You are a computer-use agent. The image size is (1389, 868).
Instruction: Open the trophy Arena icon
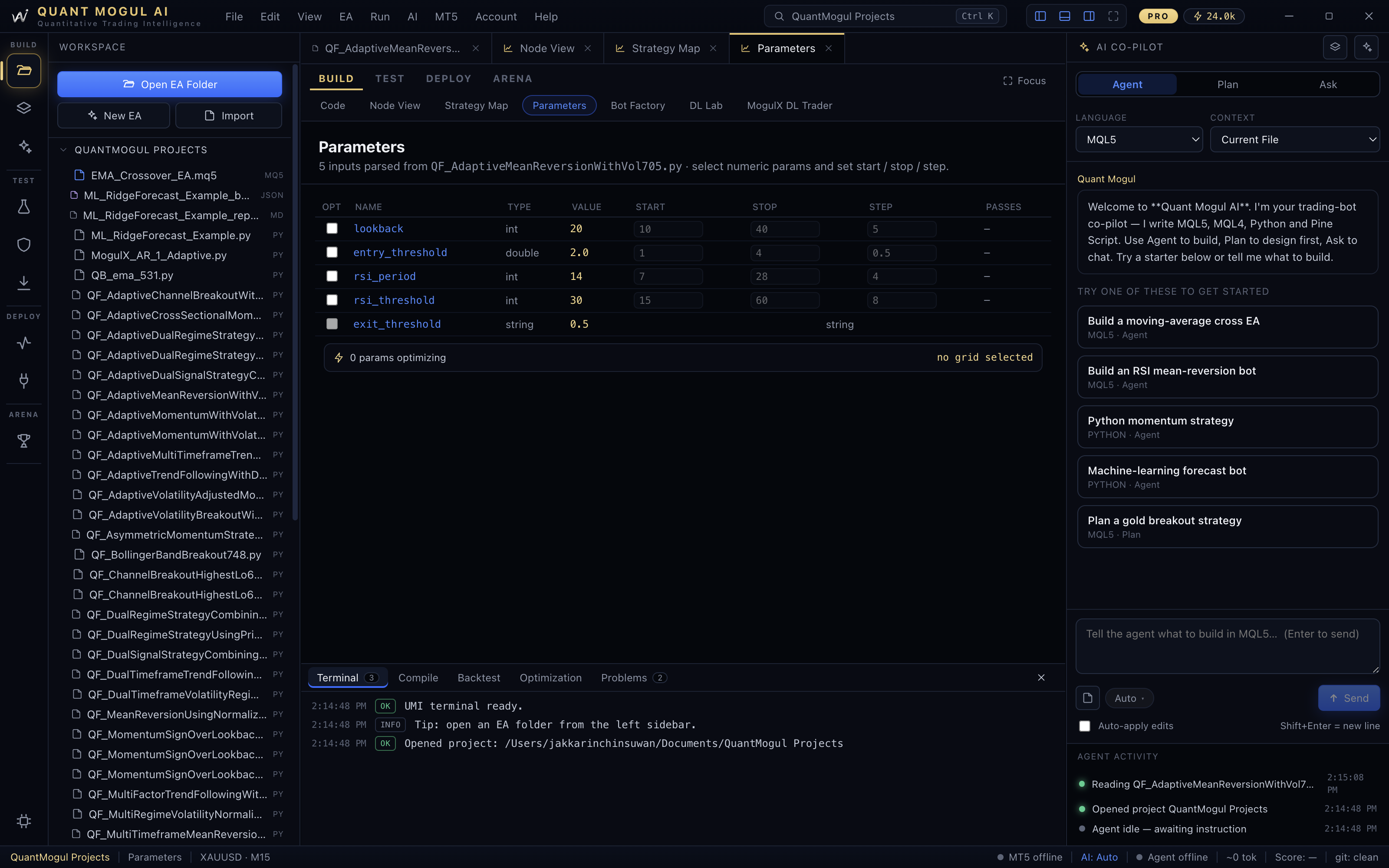point(23,441)
